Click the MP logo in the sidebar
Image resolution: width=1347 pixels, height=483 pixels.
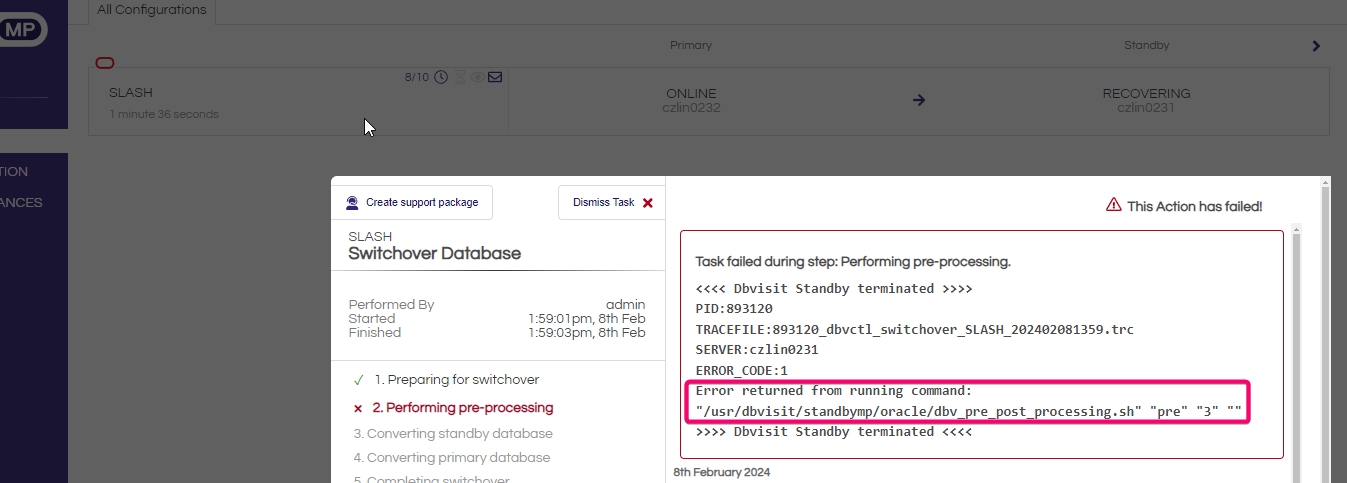22,30
